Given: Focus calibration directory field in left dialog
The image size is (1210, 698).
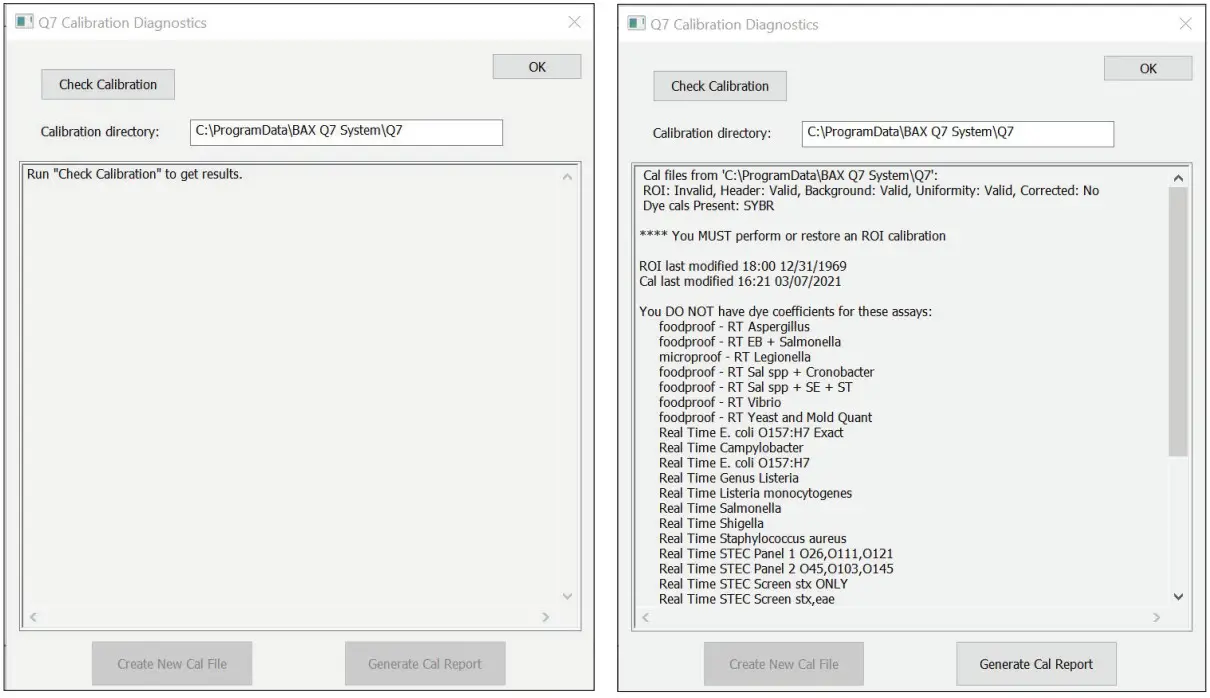Looking at the screenshot, I should click(346, 132).
